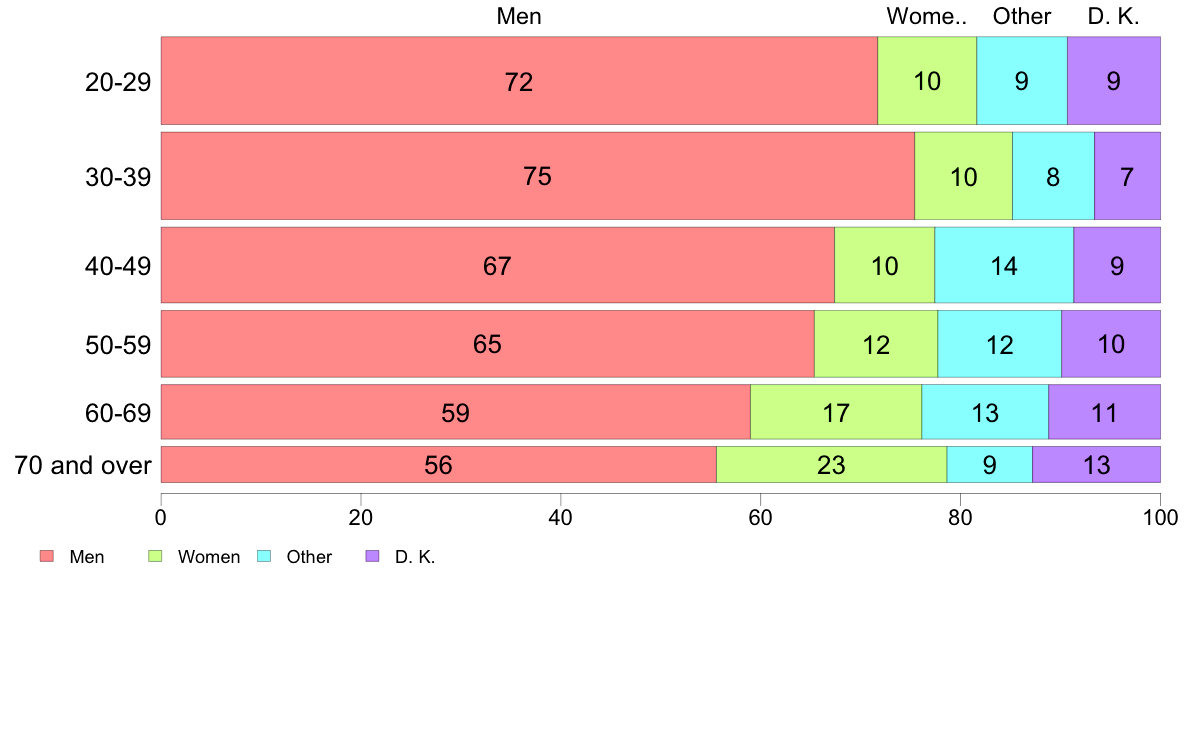Click the cyan Other legend swatch

[264, 557]
